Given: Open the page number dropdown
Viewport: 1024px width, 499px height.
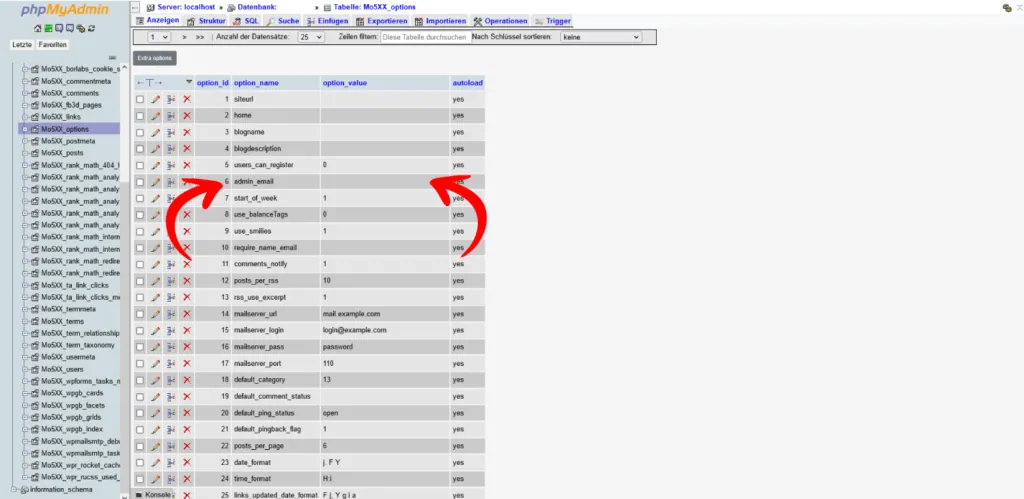Looking at the screenshot, I should pyautogui.click(x=159, y=37).
